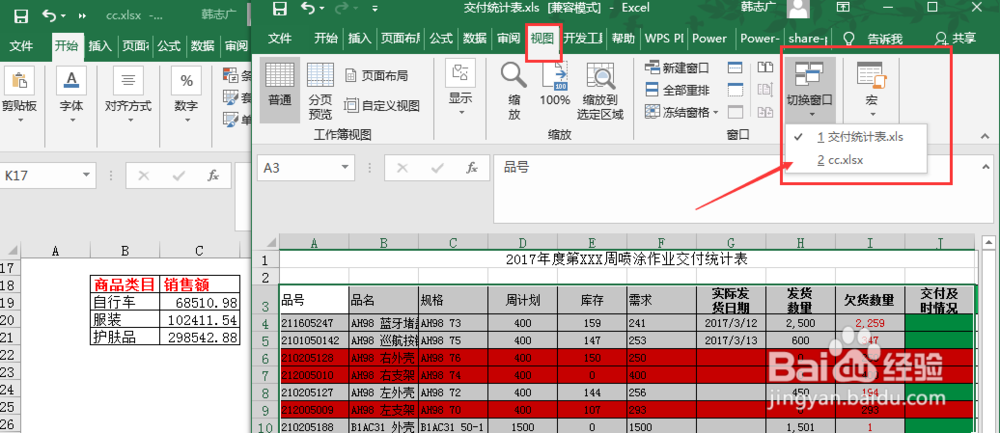
Task: Undo in the cc.xlsx window
Action: 48,15
